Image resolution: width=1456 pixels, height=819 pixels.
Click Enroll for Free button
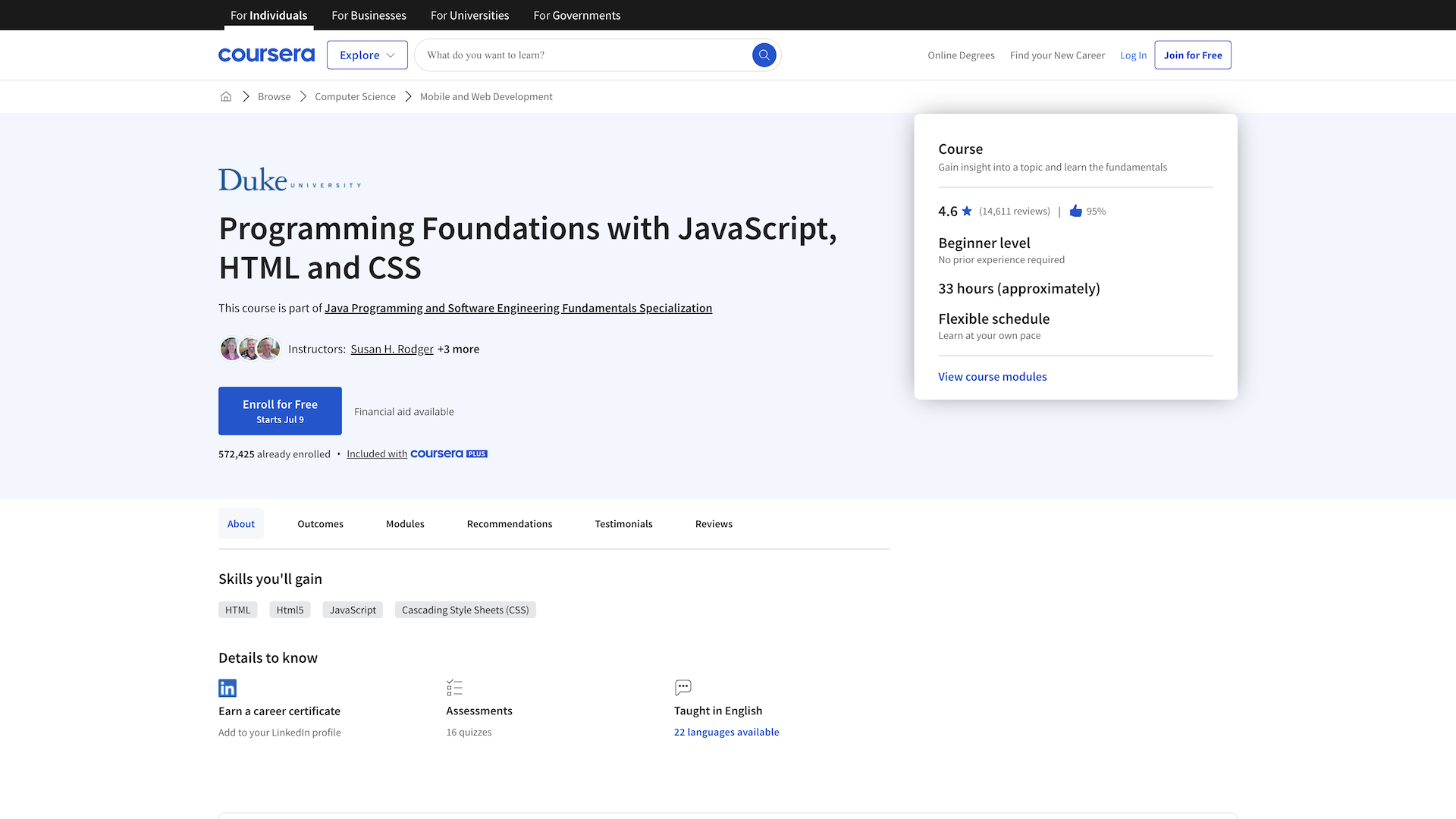point(280,411)
